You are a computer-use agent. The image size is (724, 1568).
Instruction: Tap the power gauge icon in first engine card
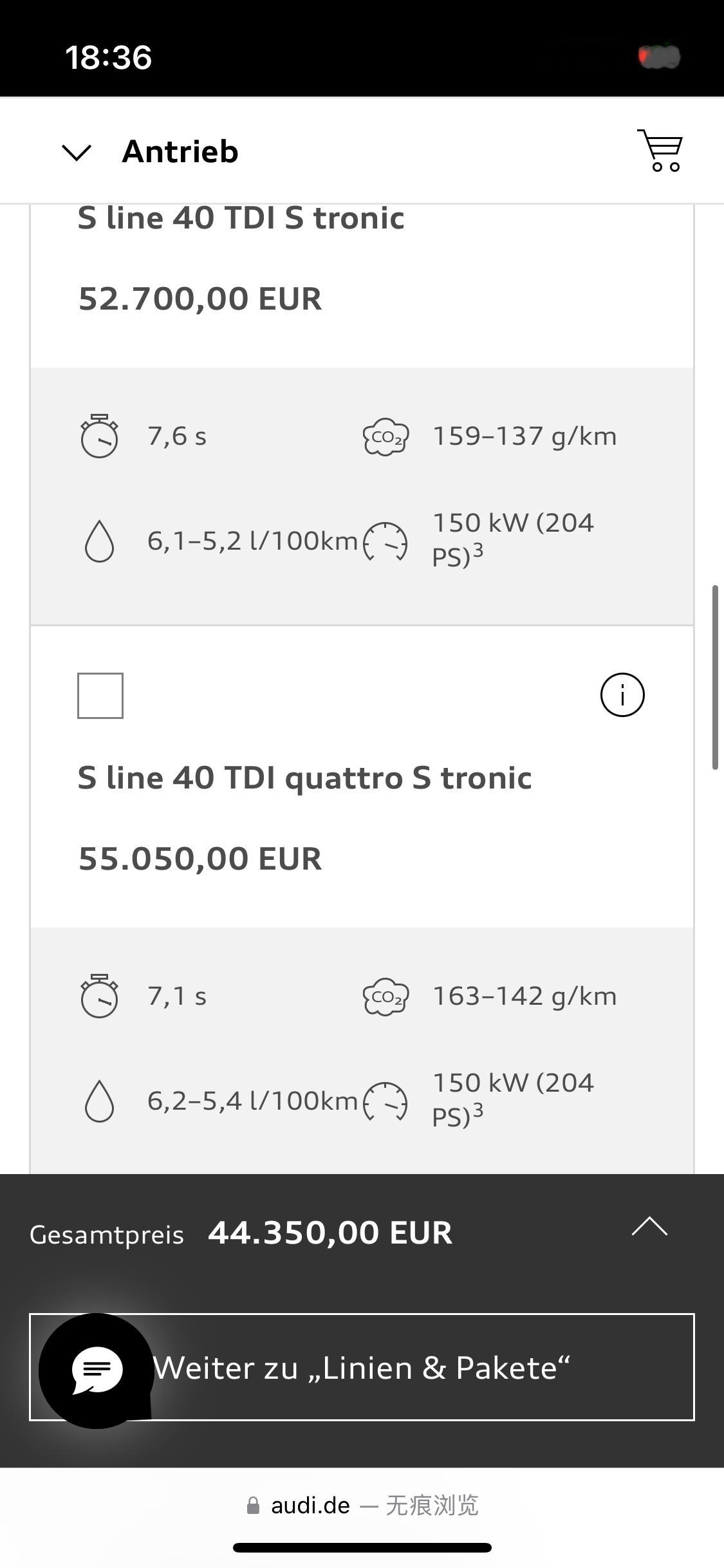tap(385, 541)
